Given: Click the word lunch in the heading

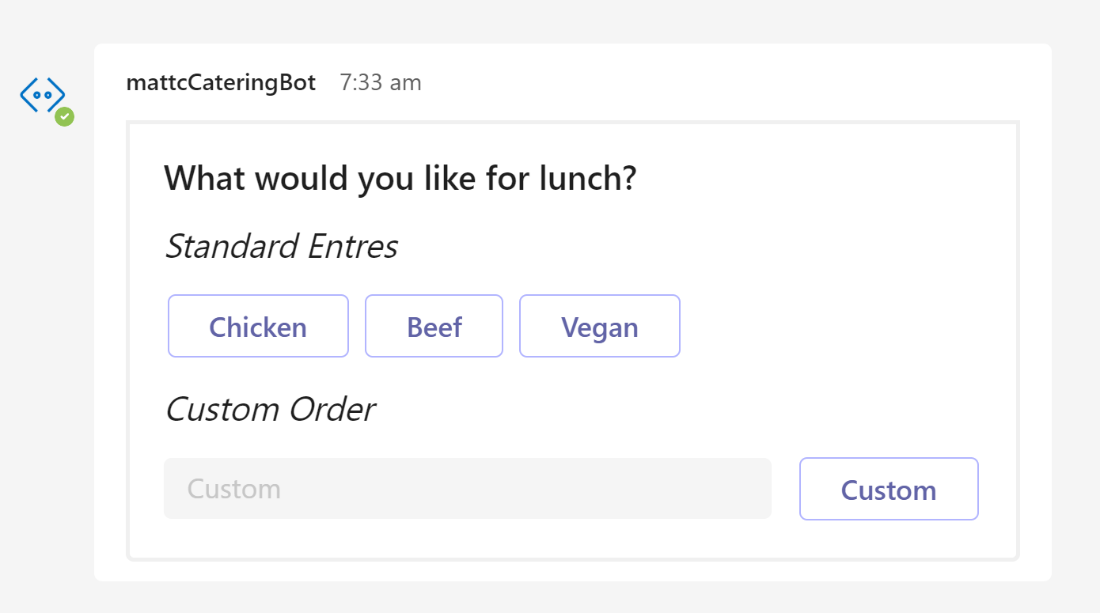Looking at the screenshot, I should point(587,178).
